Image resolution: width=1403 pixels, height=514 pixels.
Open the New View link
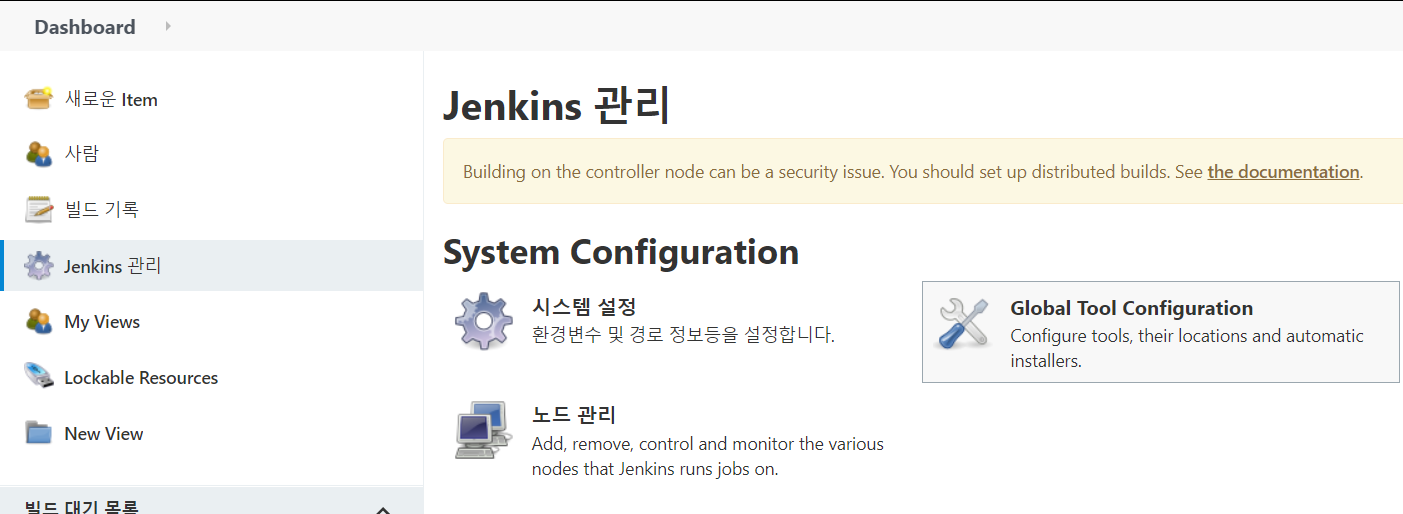(104, 434)
